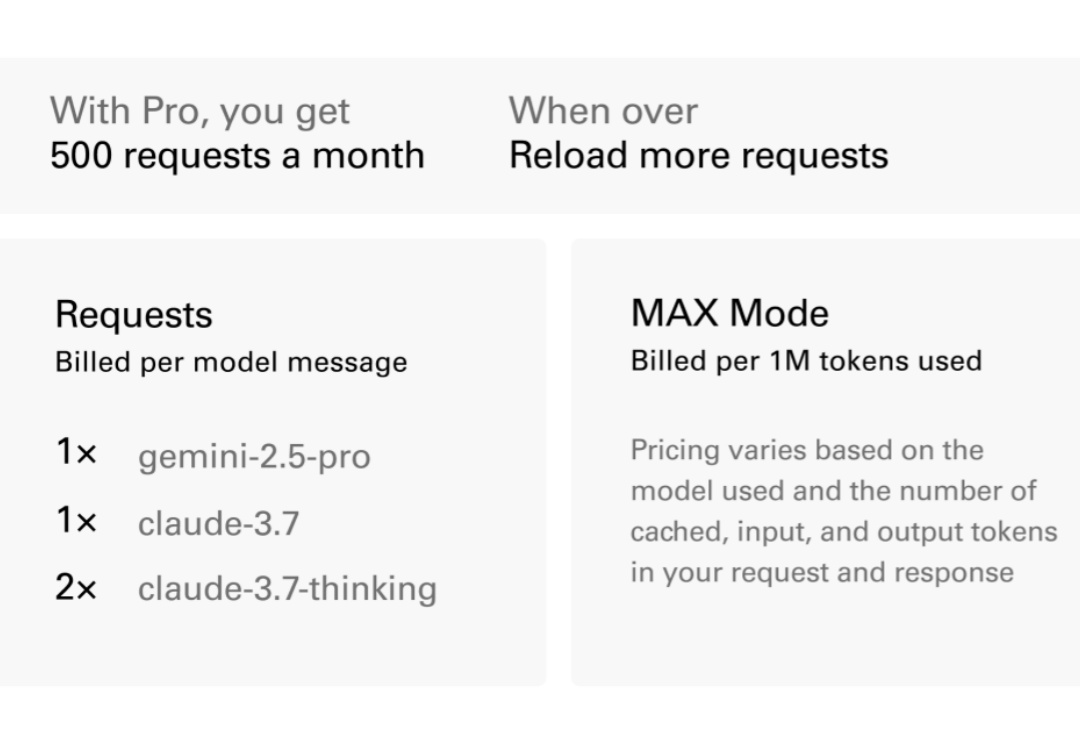The image size is (1080, 744).
Task: Click the Requests card heading
Action: click(134, 315)
